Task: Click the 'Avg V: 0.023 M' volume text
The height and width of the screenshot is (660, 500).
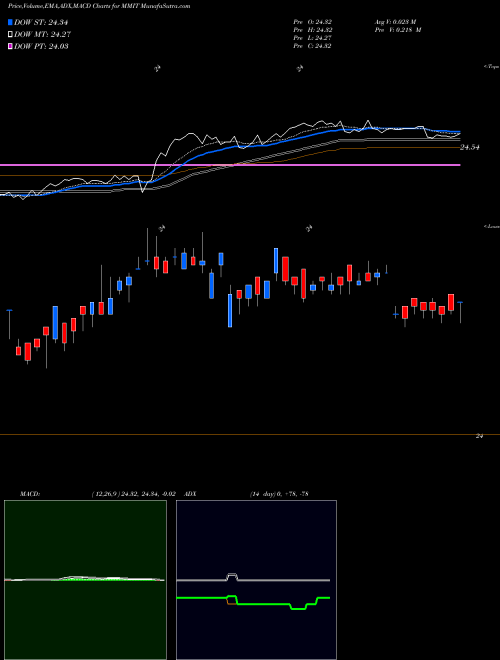Action: click(x=395, y=22)
